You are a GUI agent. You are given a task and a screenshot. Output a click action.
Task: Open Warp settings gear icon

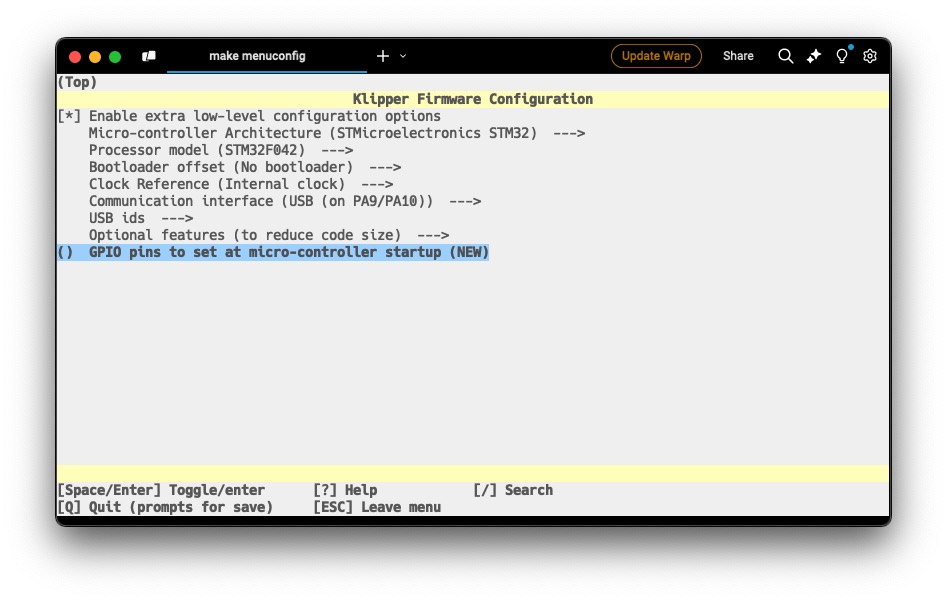click(x=870, y=56)
